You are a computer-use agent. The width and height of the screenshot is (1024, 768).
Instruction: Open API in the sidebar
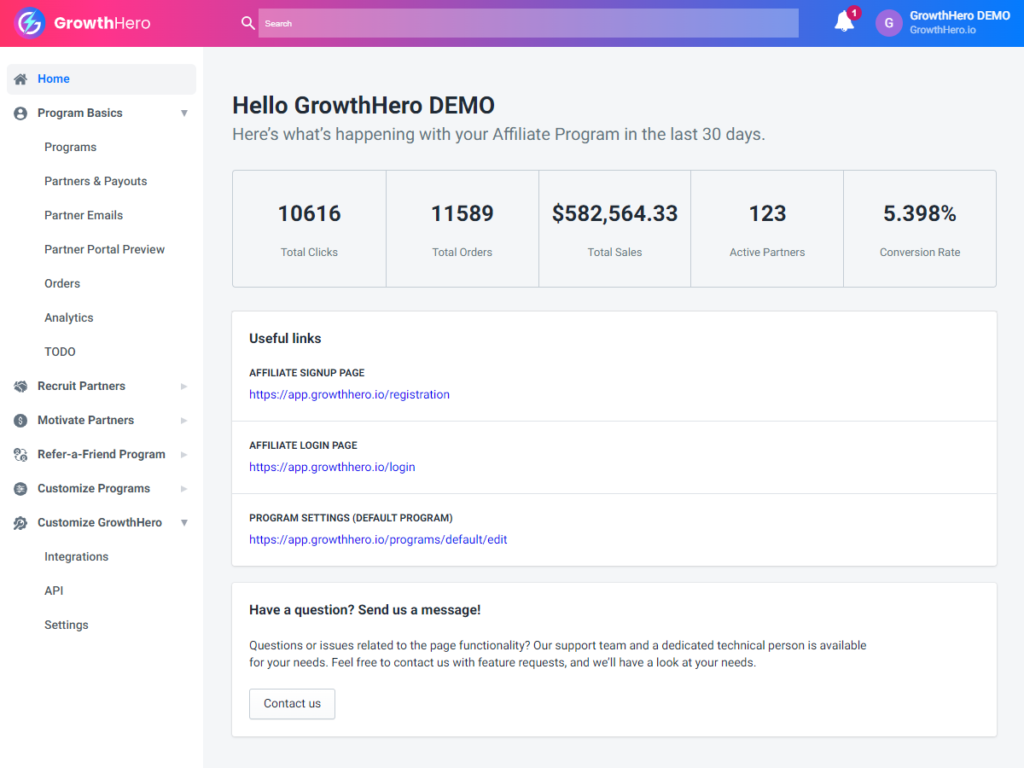54,590
